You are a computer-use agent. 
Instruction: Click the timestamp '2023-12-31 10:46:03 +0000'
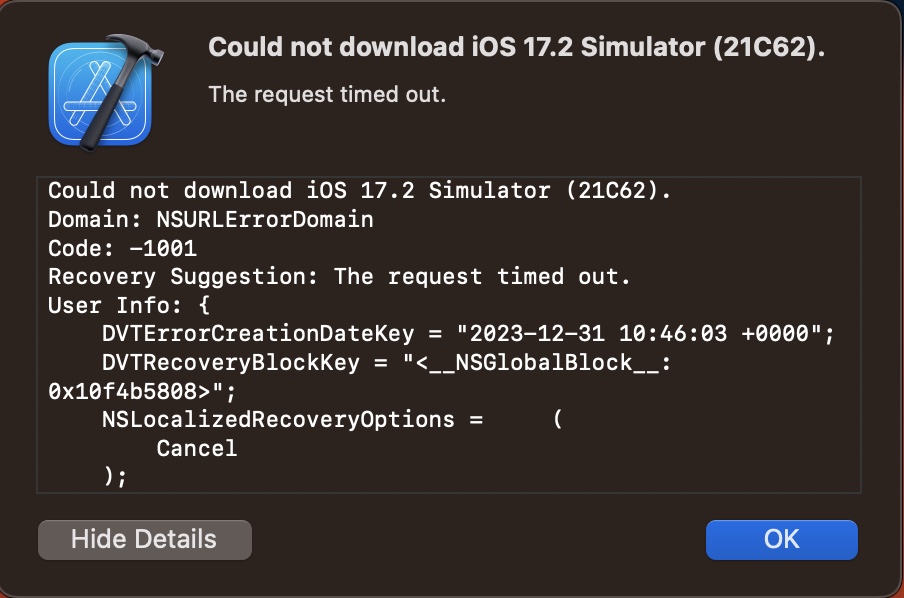tap(639, 334)
